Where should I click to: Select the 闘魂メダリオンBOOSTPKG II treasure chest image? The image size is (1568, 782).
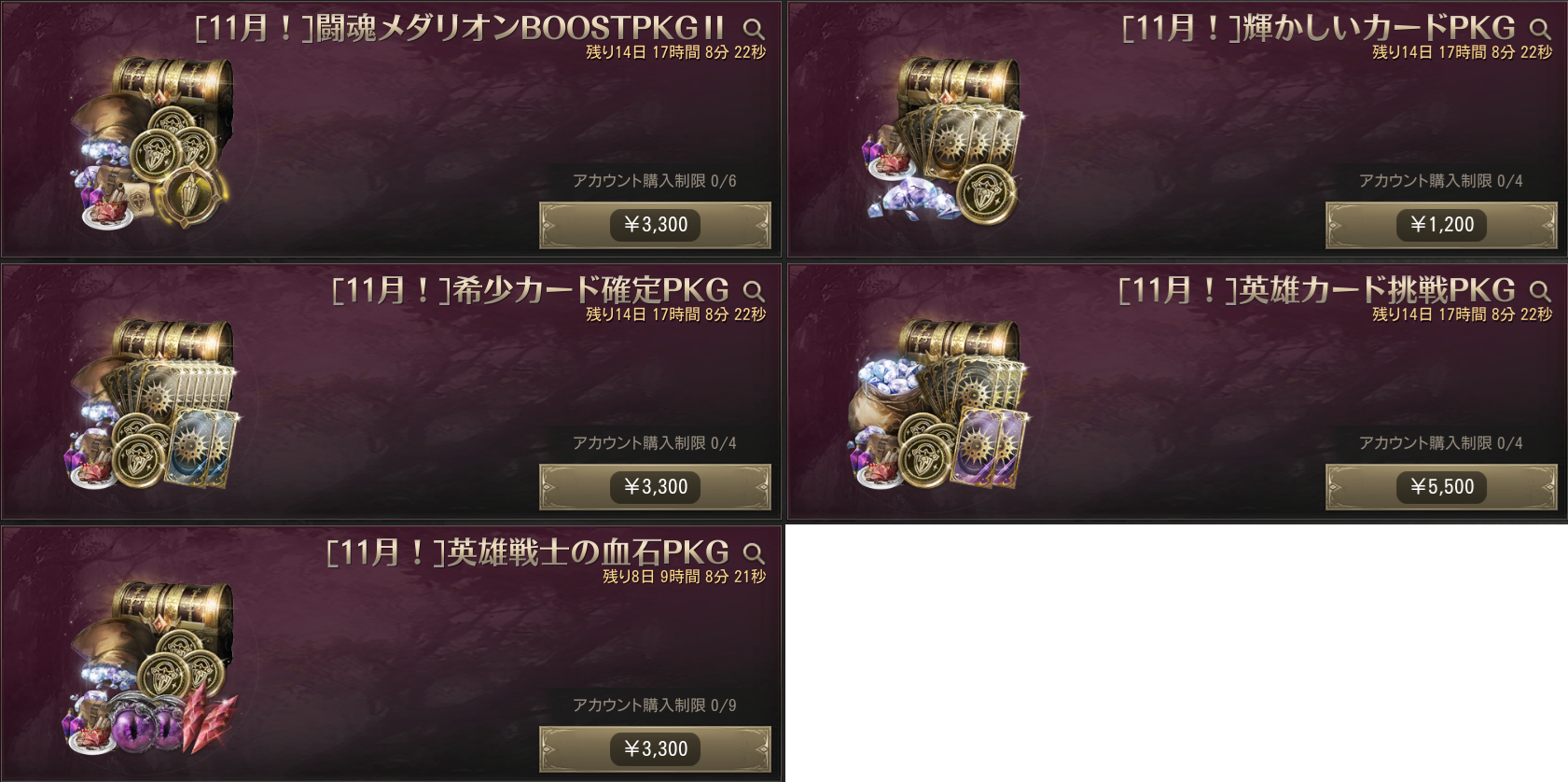[x=154, y=143]
